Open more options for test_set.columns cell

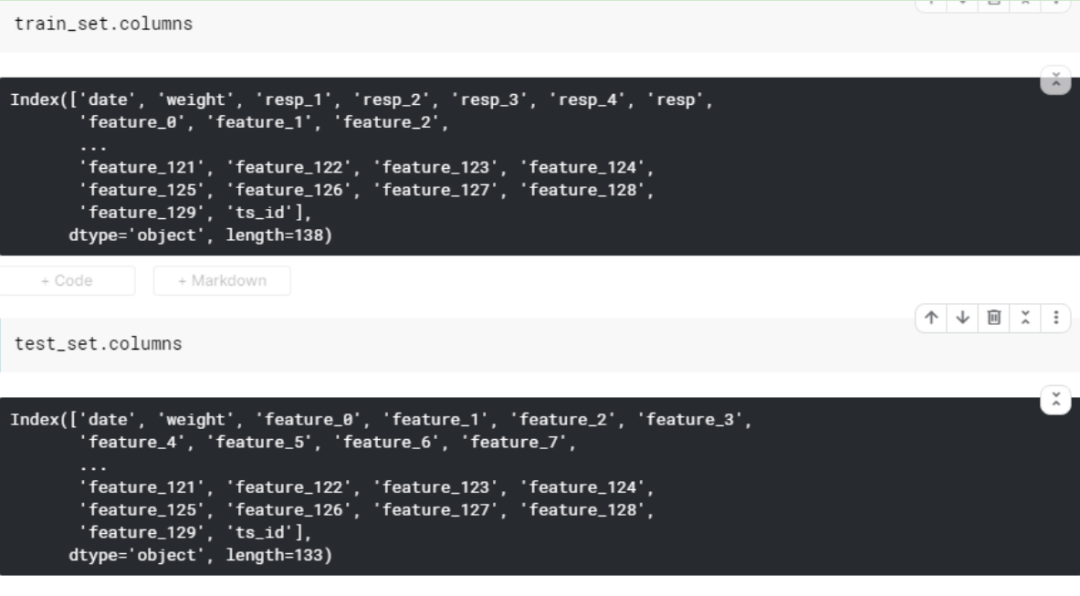pyautogui.click(x=1055, y=318)
